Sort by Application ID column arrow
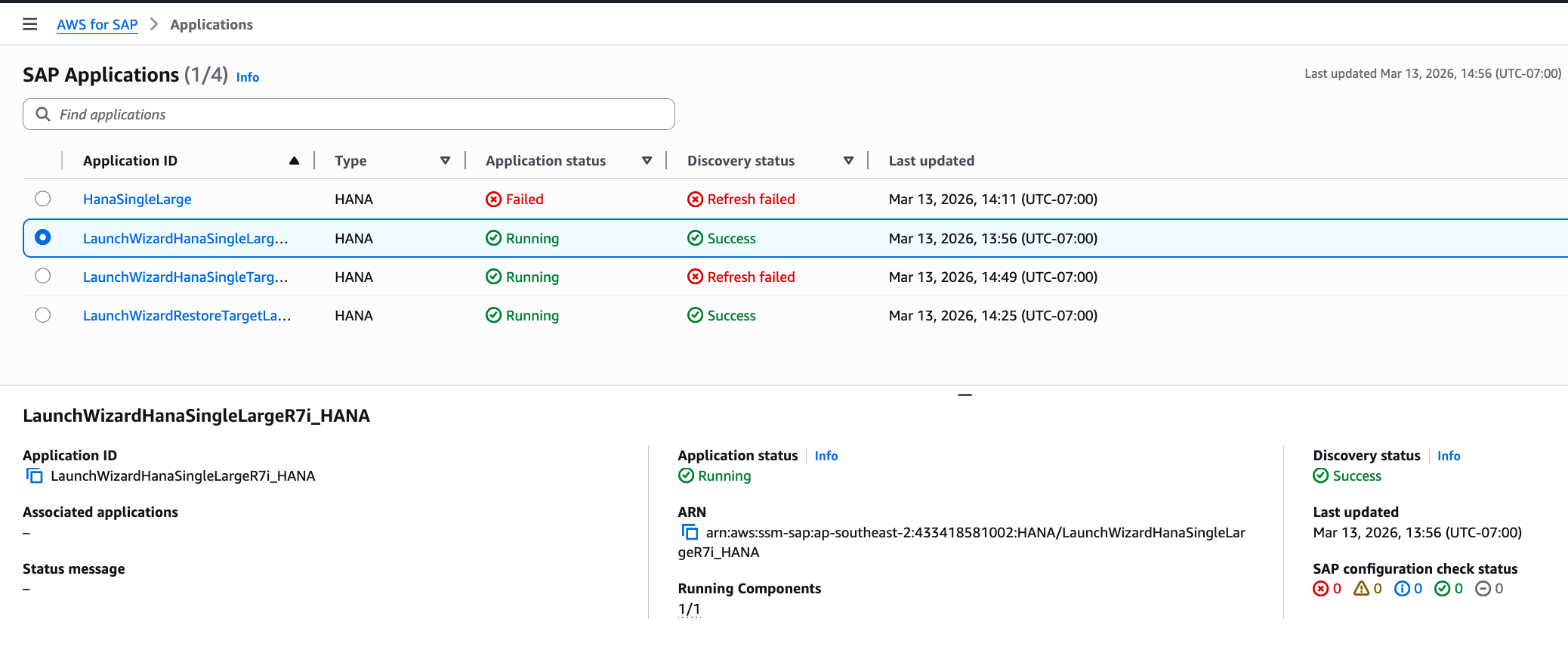Viewport: 1568px width, 647px height. (x=295, y=160)
